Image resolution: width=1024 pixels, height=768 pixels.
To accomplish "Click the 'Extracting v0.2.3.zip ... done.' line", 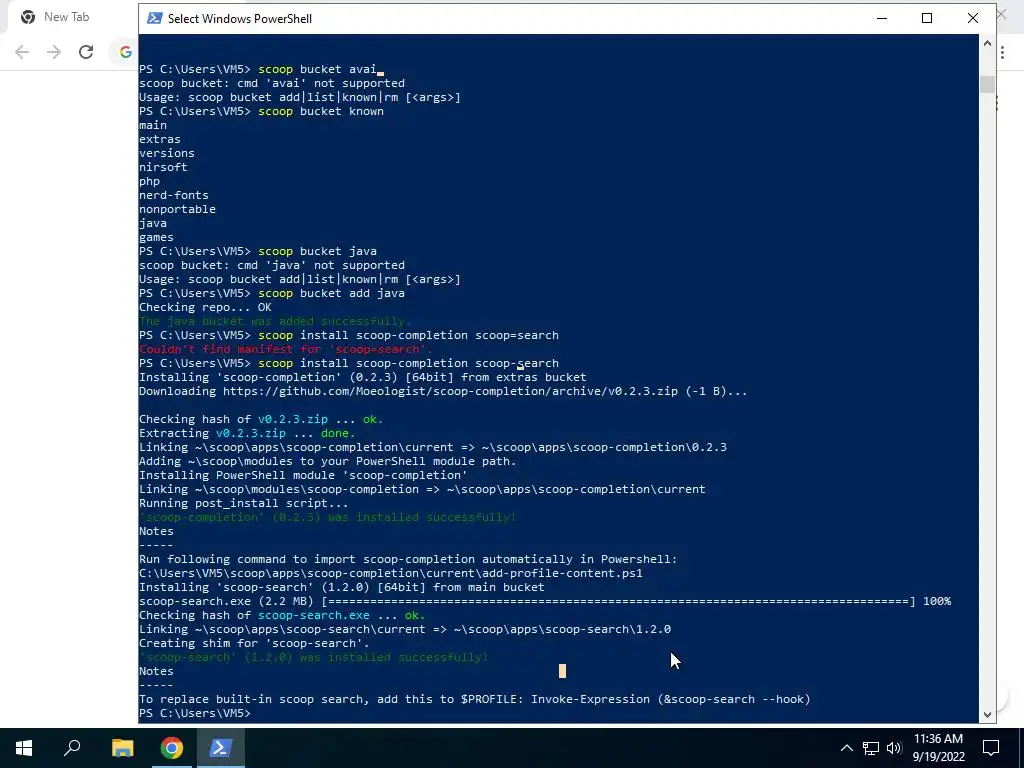I will pos(247,433).
